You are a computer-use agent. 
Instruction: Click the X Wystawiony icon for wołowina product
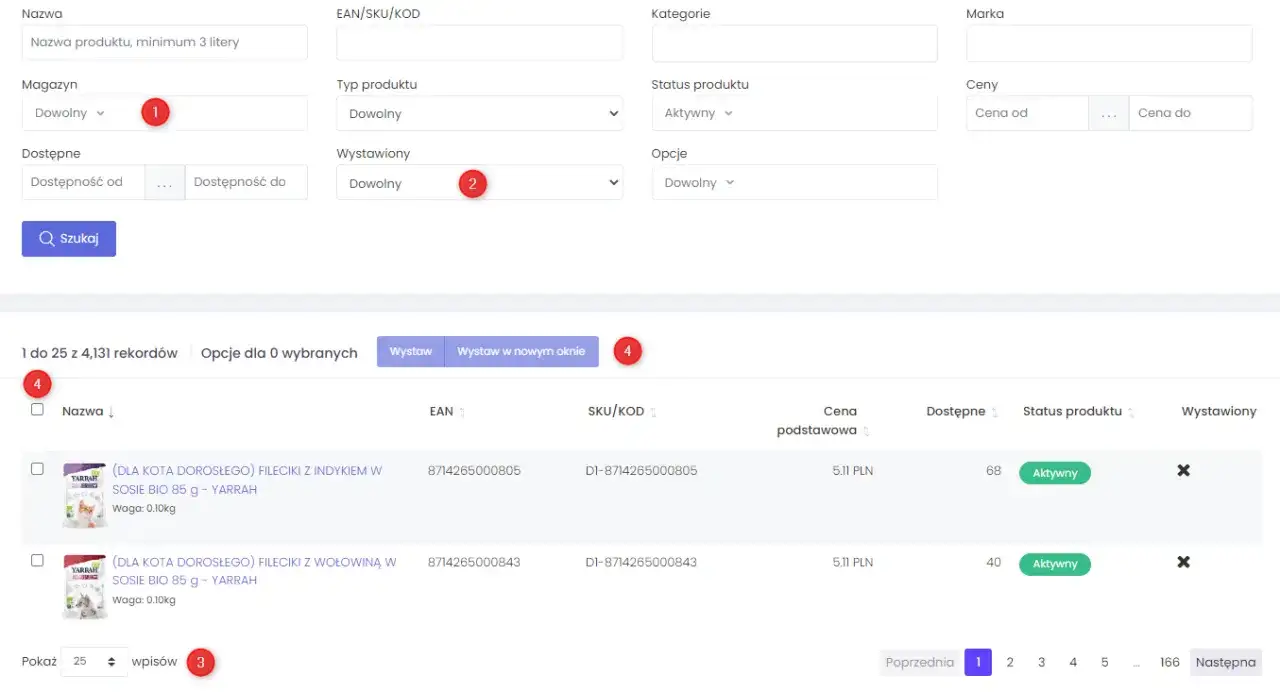click(x=1183, y=562)
